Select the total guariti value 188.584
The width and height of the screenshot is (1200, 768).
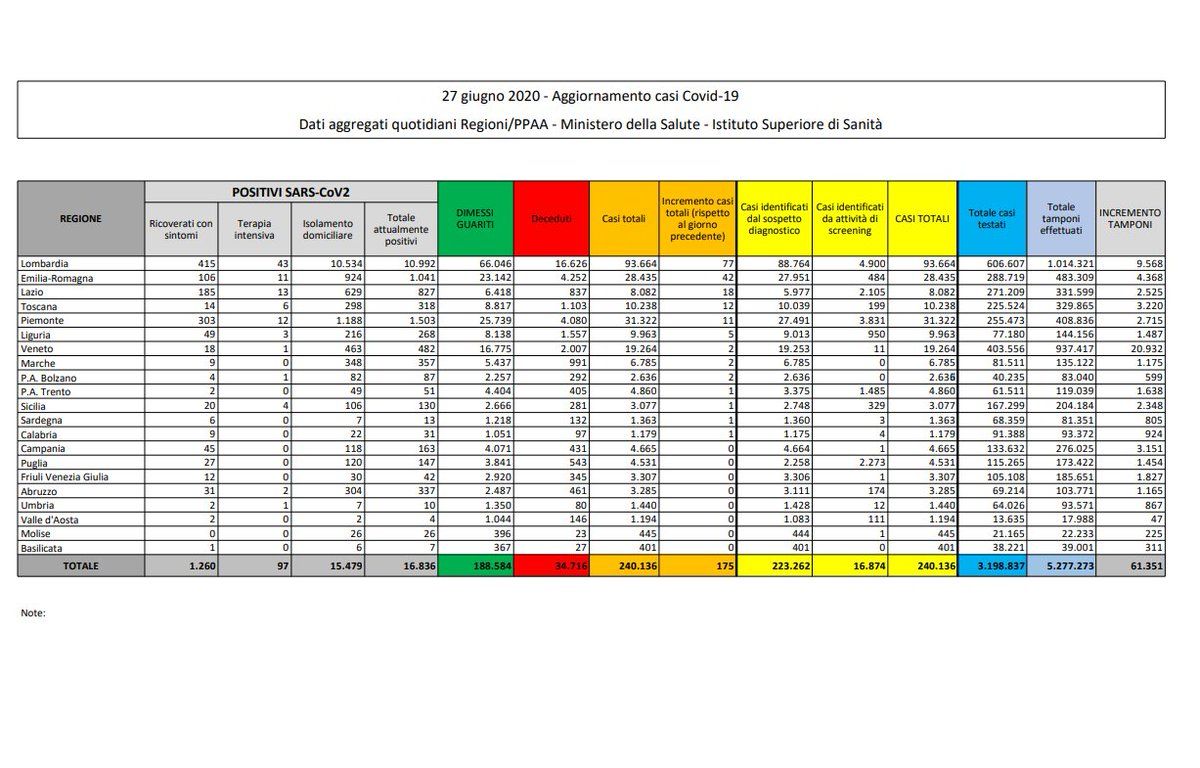coord(475,566)
